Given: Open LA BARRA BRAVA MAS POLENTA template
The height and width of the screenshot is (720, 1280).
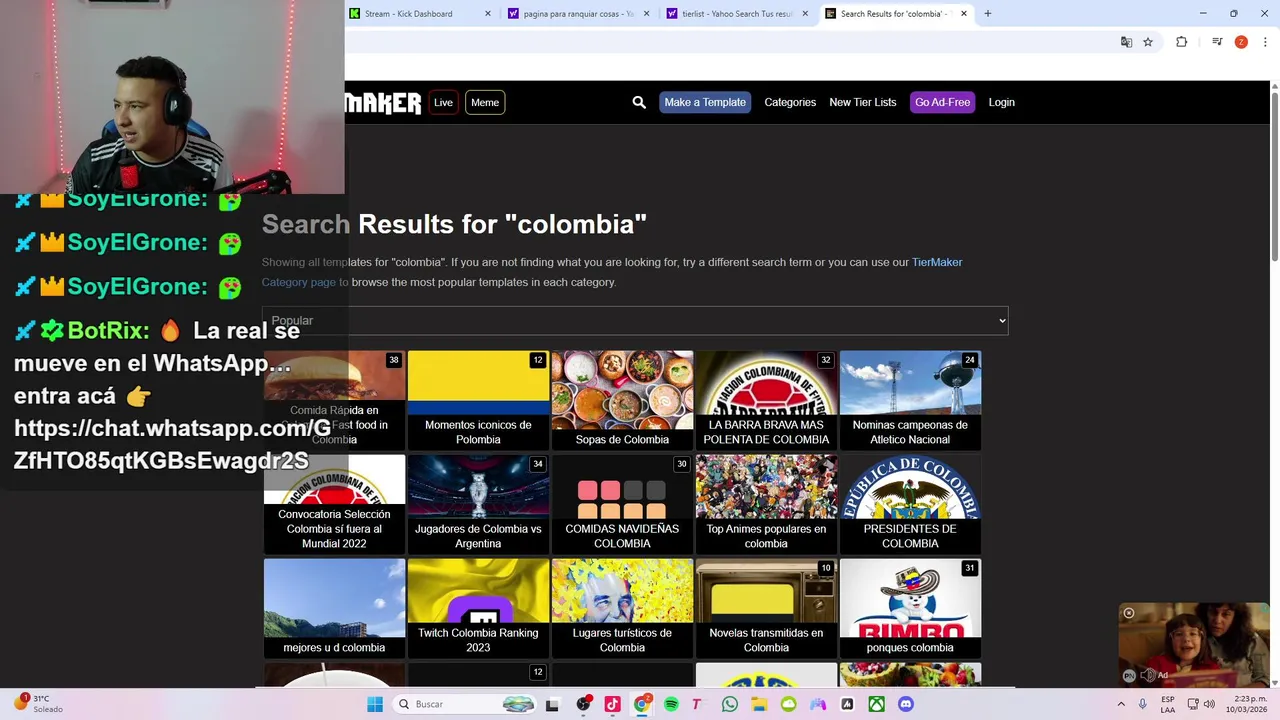Looking at the screenshot, I should [766, 400].
